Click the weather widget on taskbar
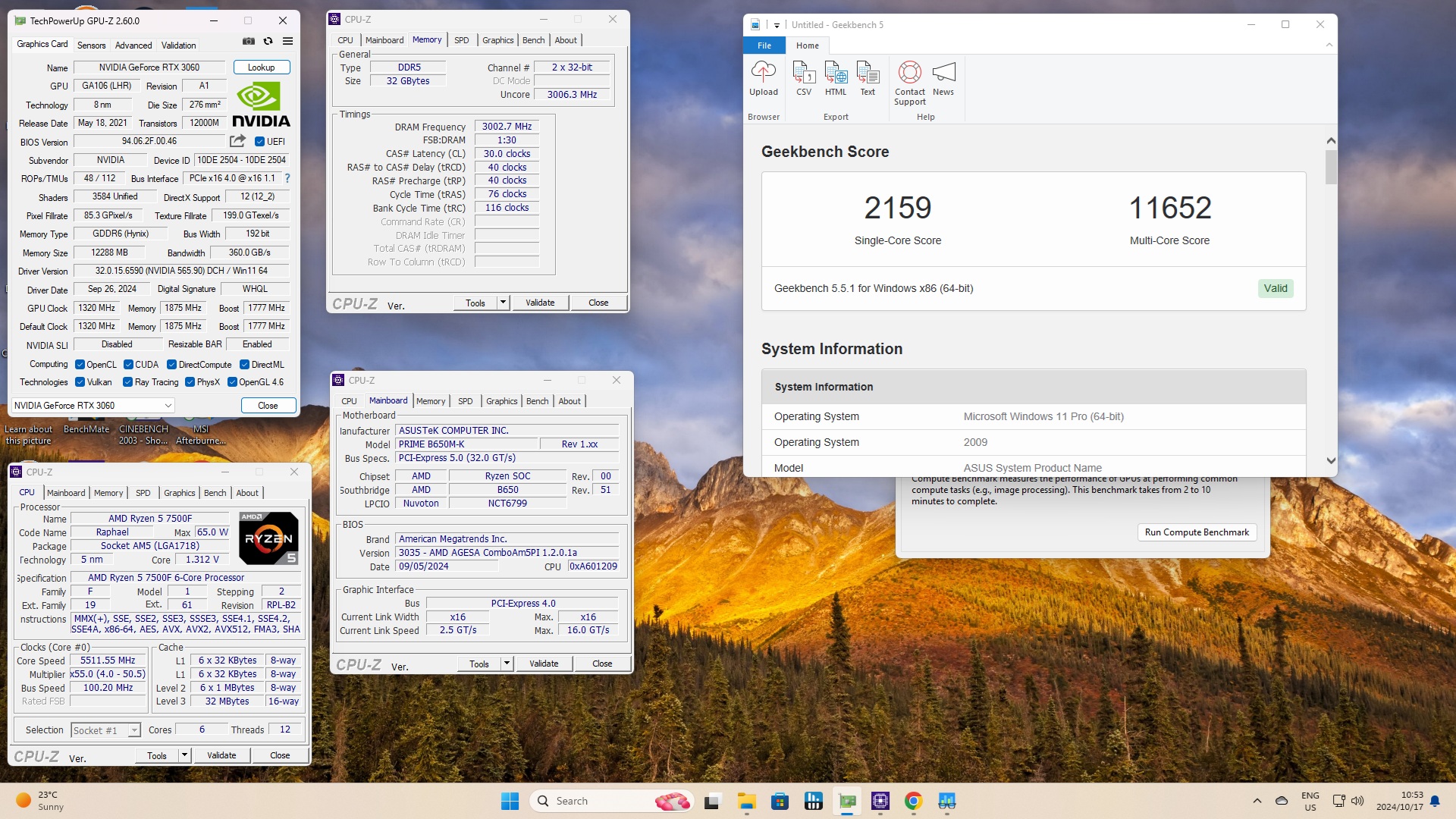Screen dimensions: 1456x819 42,801
